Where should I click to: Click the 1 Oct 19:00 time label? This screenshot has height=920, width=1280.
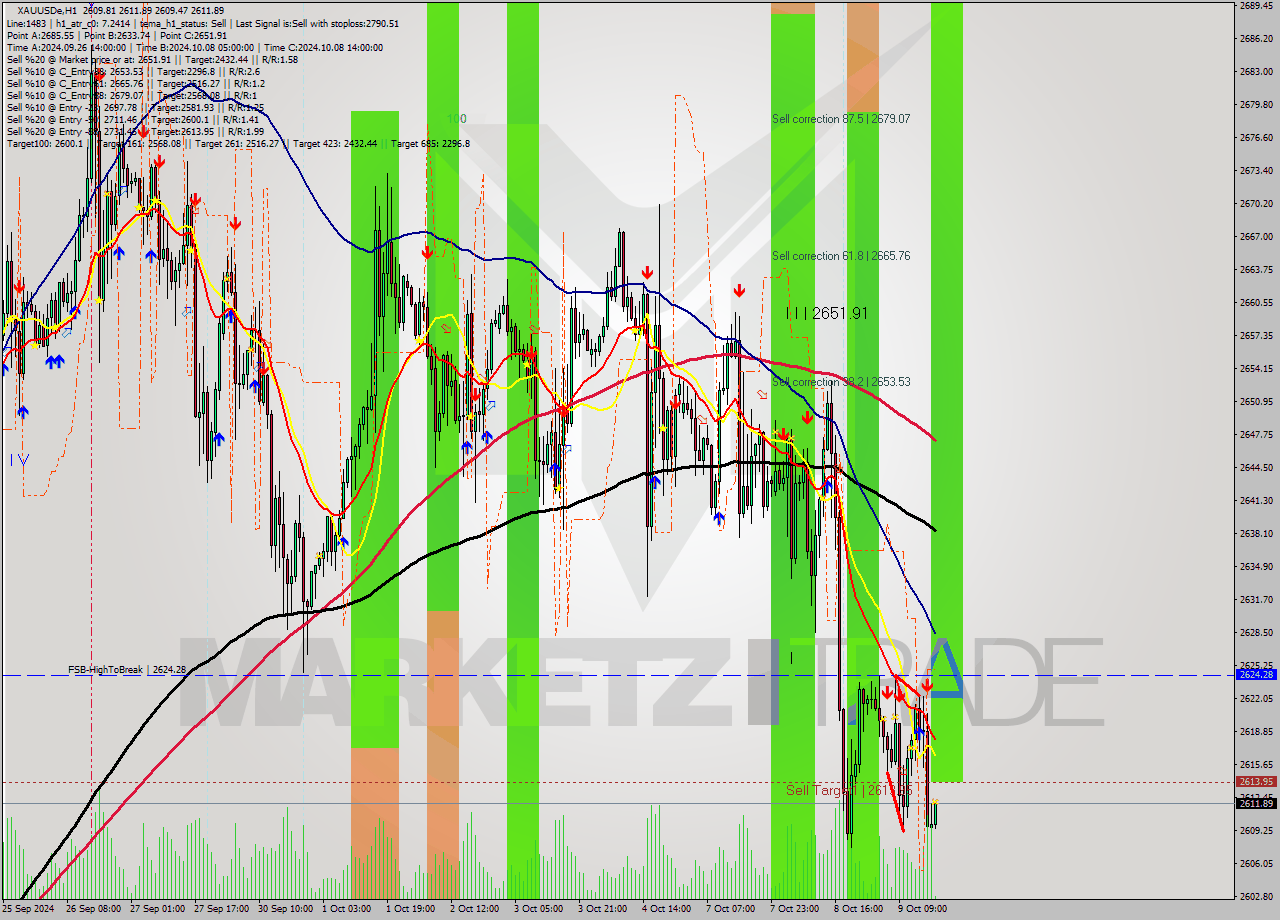413,909
